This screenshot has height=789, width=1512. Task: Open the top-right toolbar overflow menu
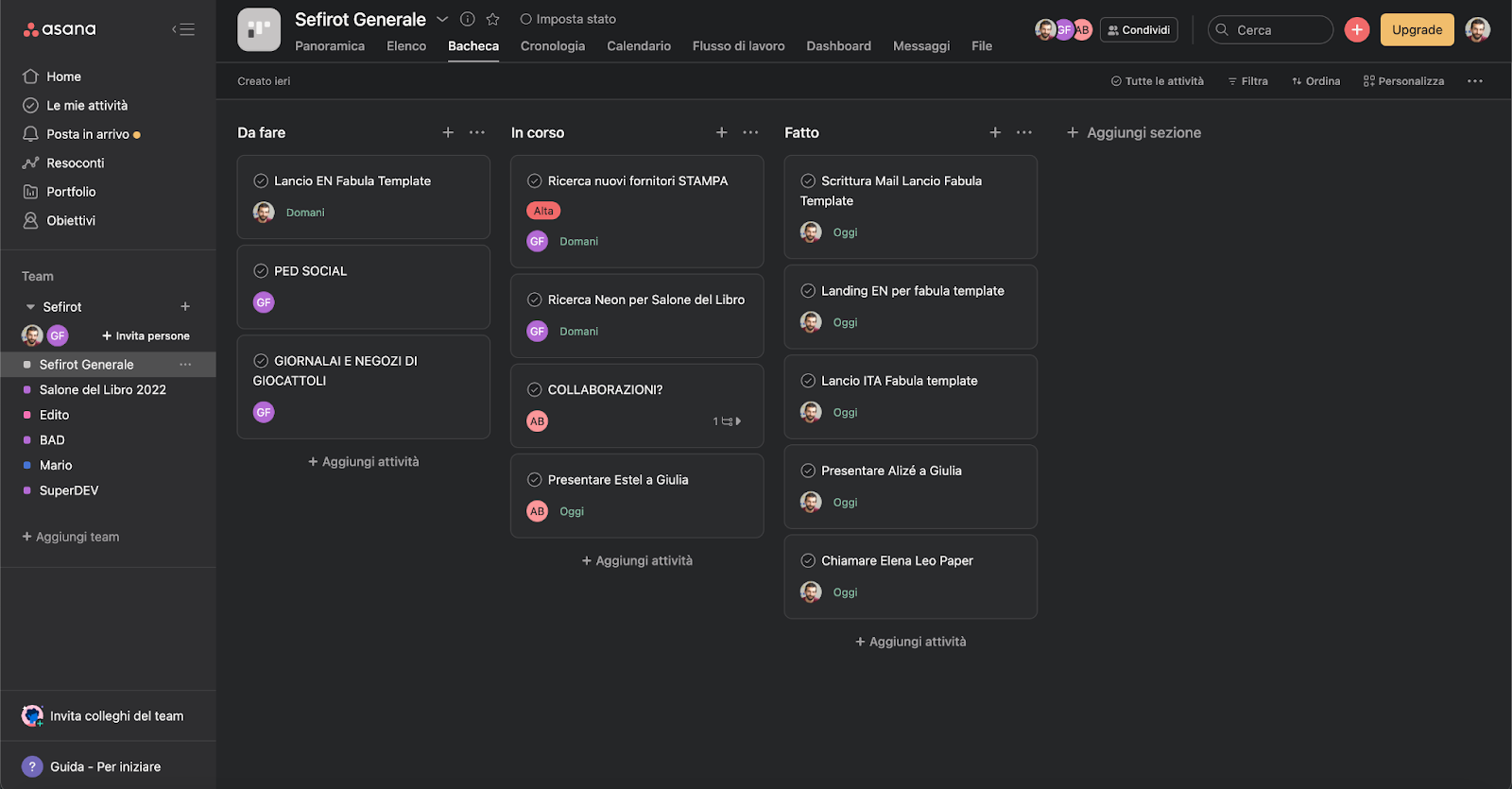click(x=1475, y=81)
